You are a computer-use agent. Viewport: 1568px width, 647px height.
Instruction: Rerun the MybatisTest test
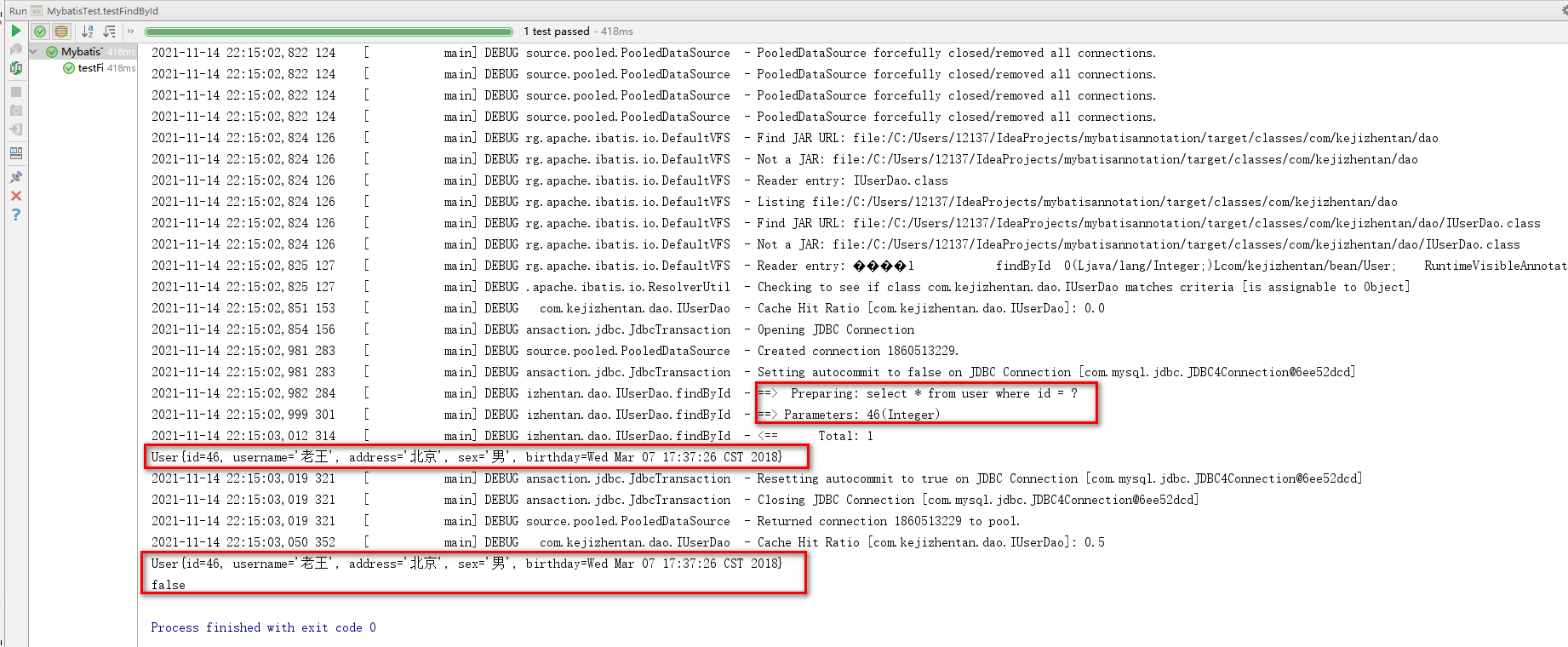pyautogui.click(x=16, y=31)
